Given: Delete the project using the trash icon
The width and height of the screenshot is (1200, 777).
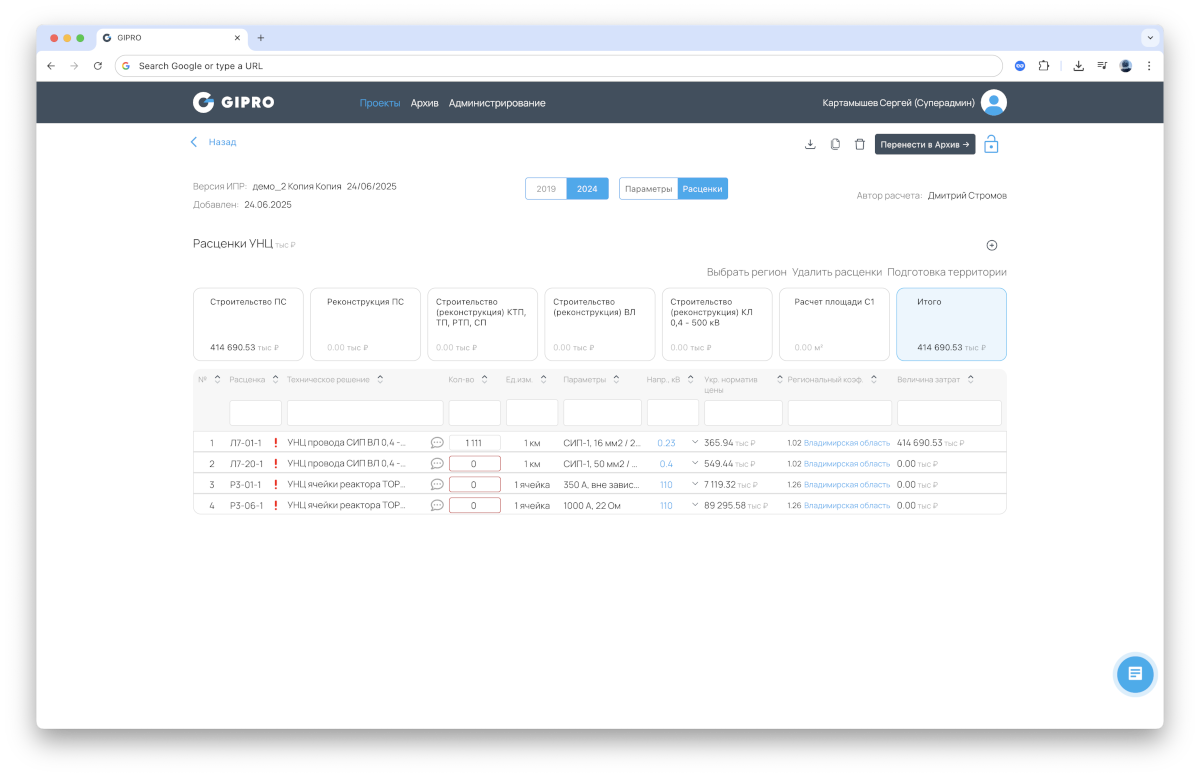Looking at the screenshot, I should (860, 144).
